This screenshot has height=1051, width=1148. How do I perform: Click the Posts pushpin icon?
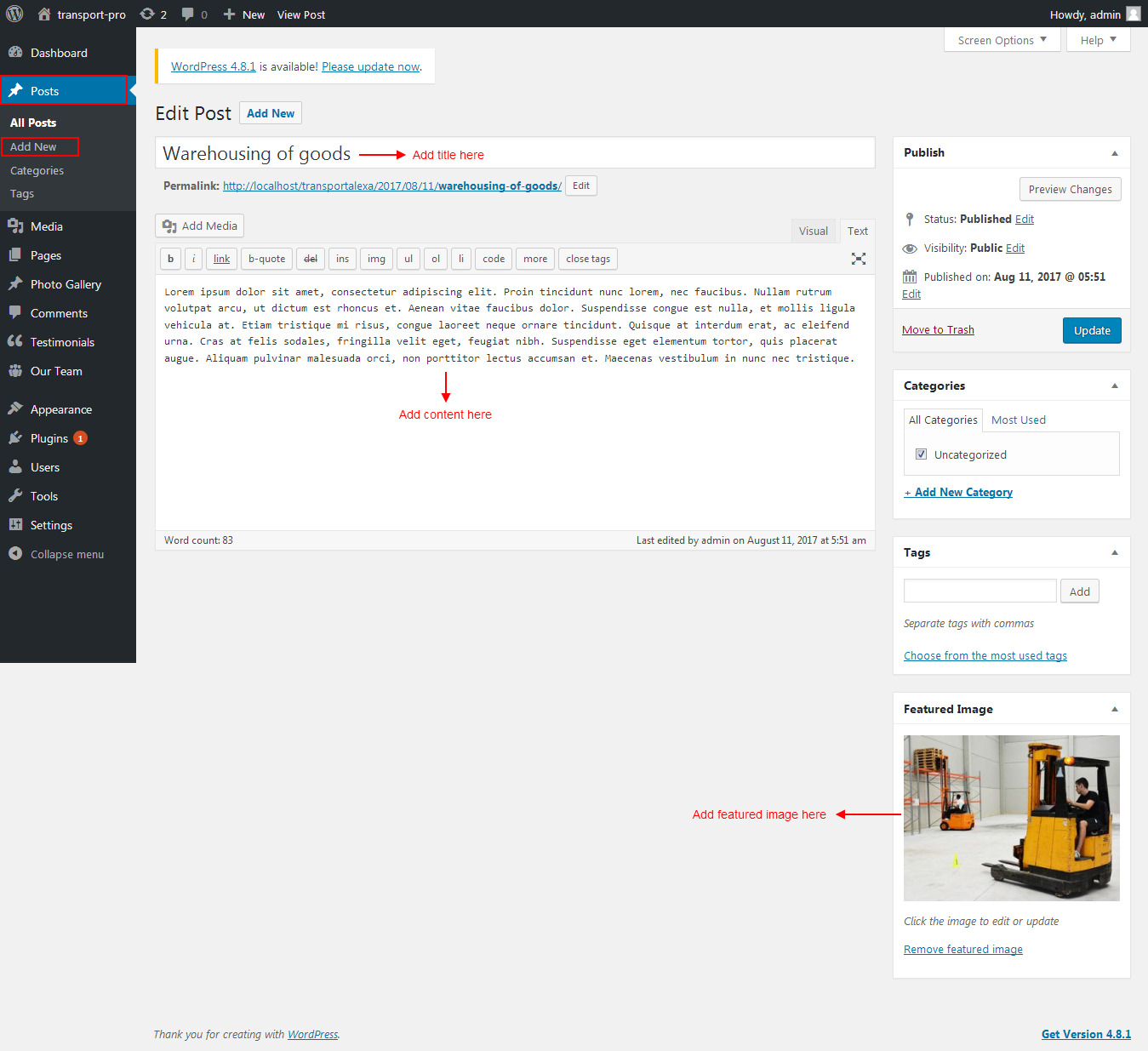pyautogui.click(x=15, y=90)
